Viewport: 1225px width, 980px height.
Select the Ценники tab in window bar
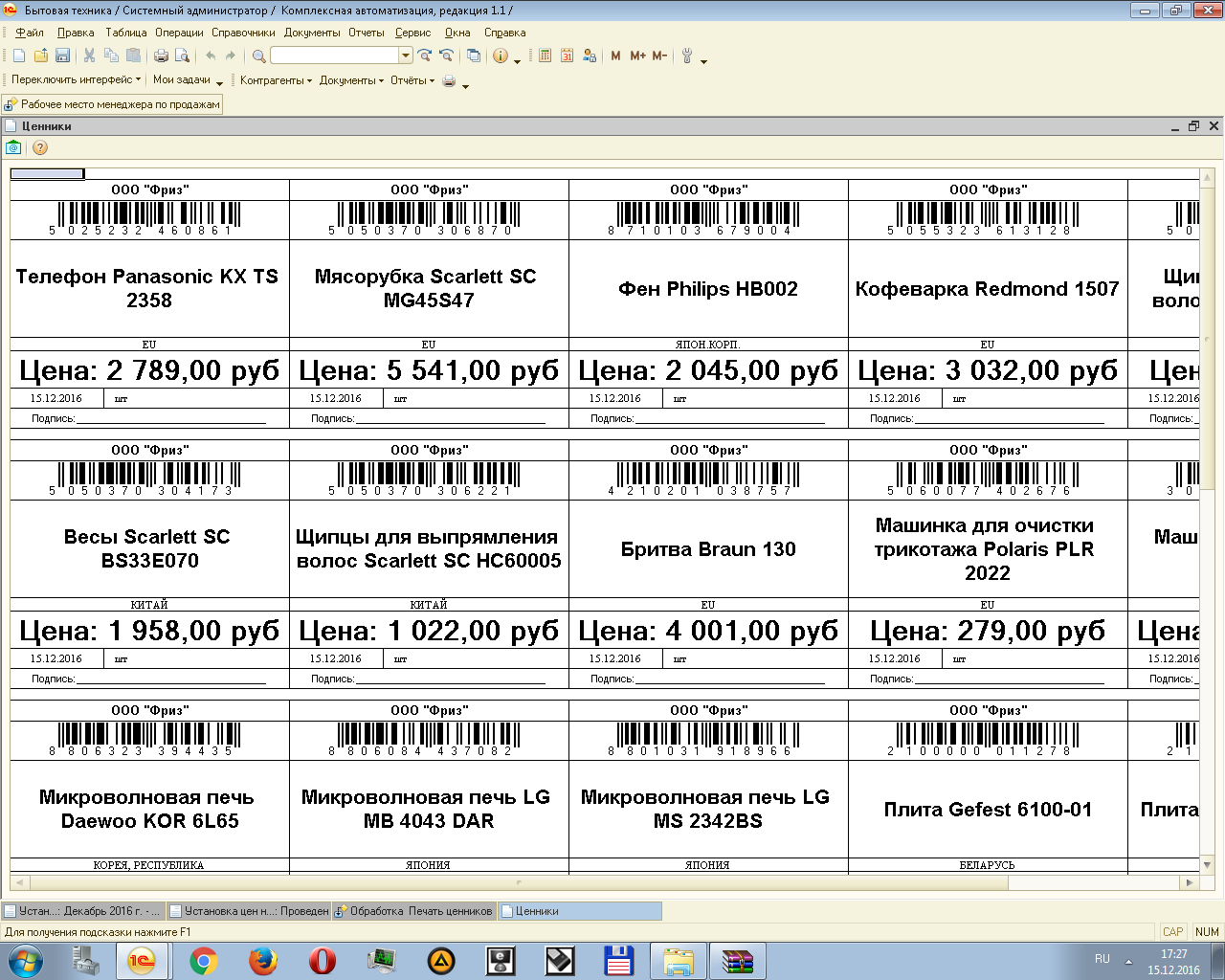pyautogui.click(x=579, y=911)
